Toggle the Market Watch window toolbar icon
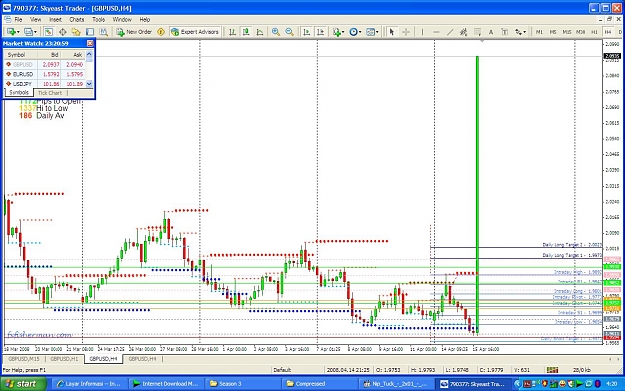Image resolution: width=625 pixels, height=391 pixels. point(49,32)
